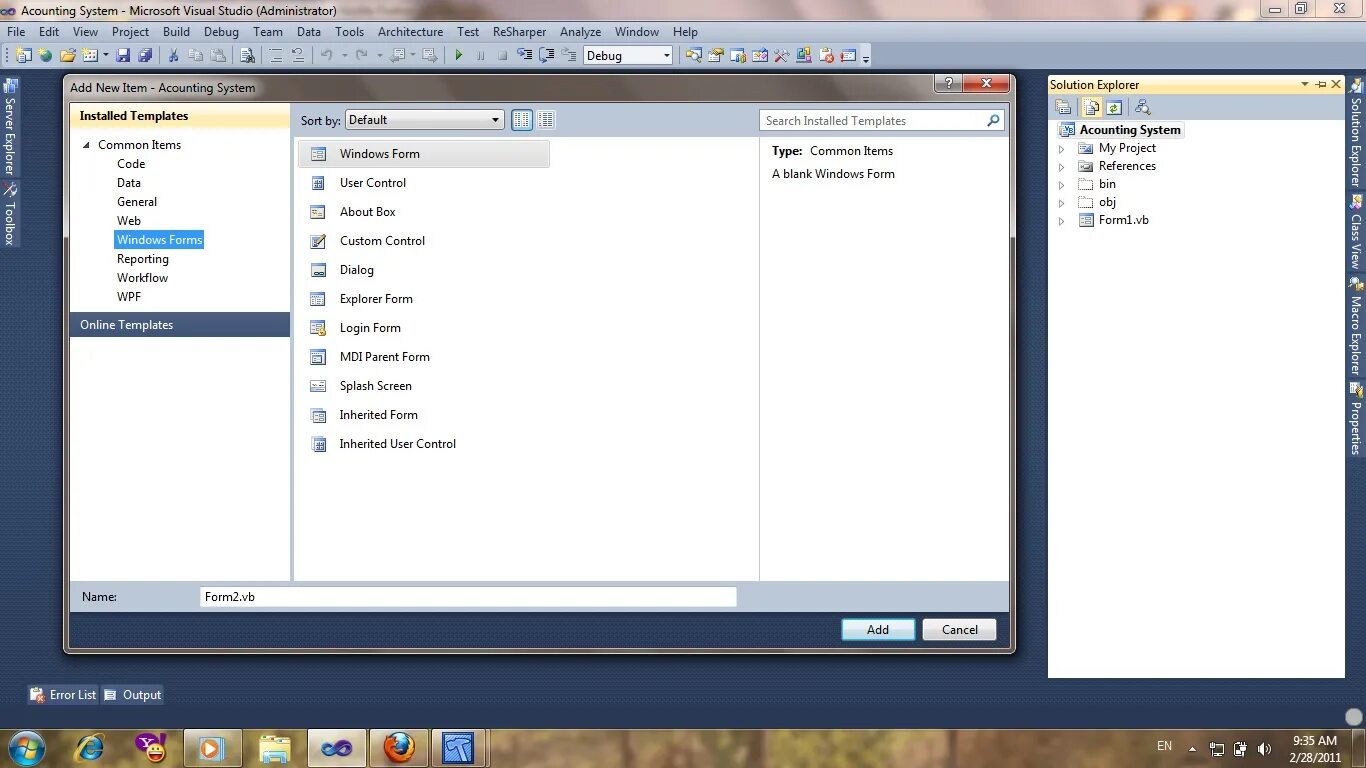Expand the obj folder node

[x=1062, y=202]
